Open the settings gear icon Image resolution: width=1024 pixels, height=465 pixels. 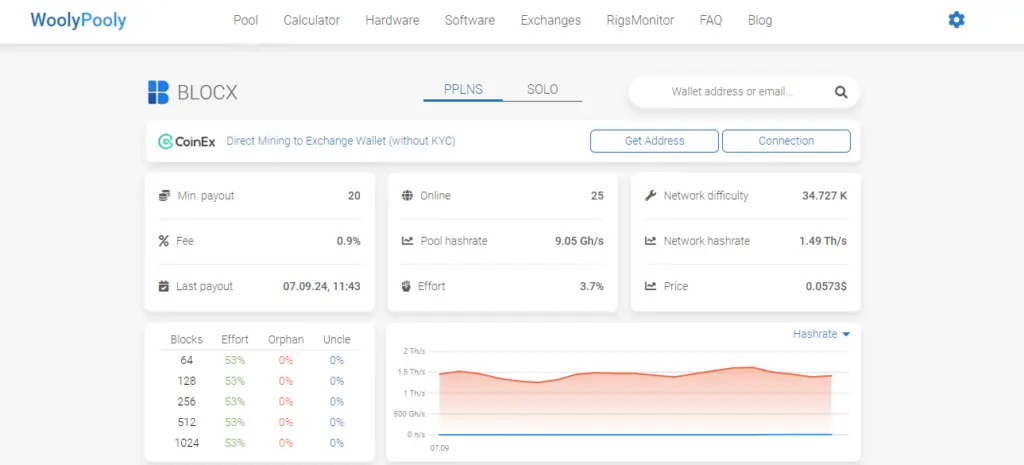pyautogui.click(x=956, y=20)
